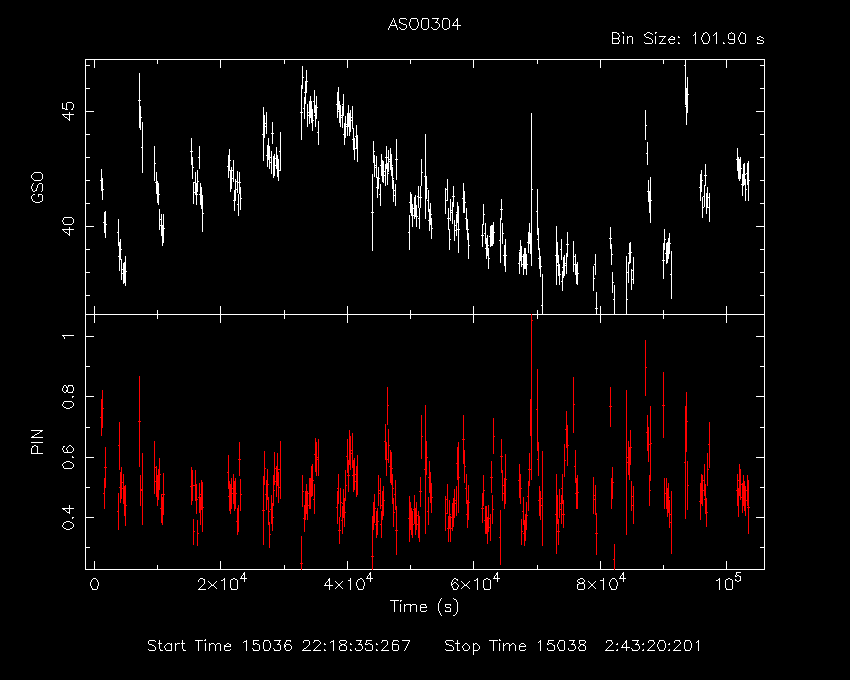Viewport: 850px width, 680px height.
Task: Select the Bin Size: 101.90 s label
Action: (687, 39)
